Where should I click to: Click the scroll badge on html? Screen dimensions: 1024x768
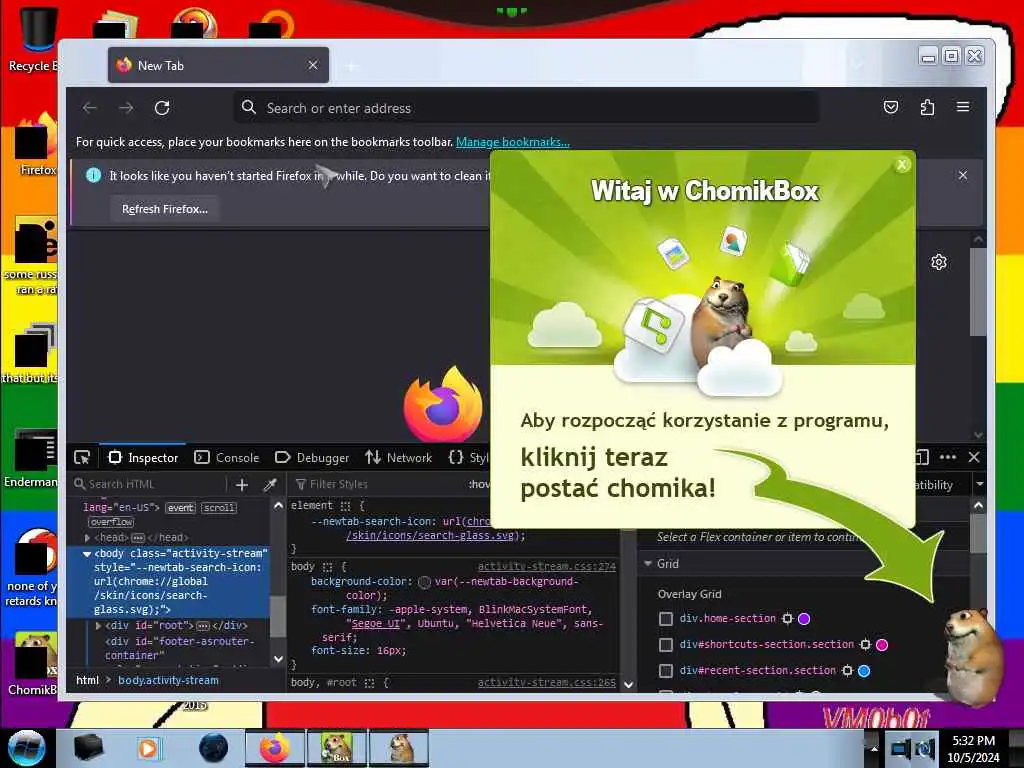point(218,508)
